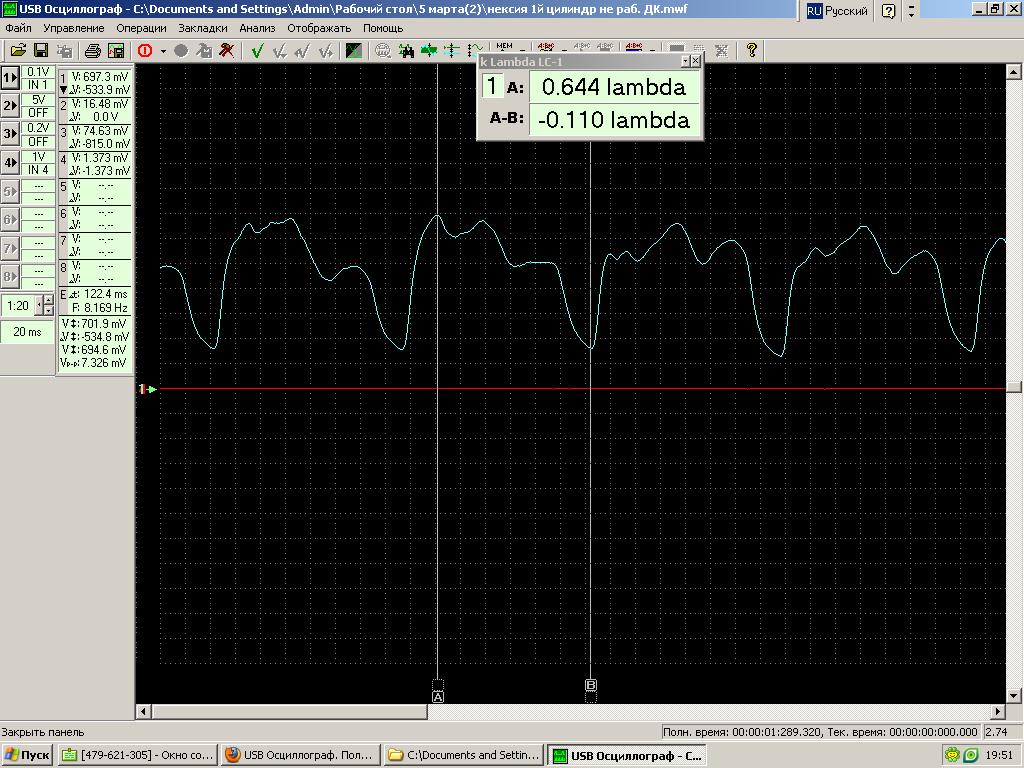This screenshot has width=1024, height=768.
Task: Click horizontal scrollbar right arrow
Action: (998, 711)
